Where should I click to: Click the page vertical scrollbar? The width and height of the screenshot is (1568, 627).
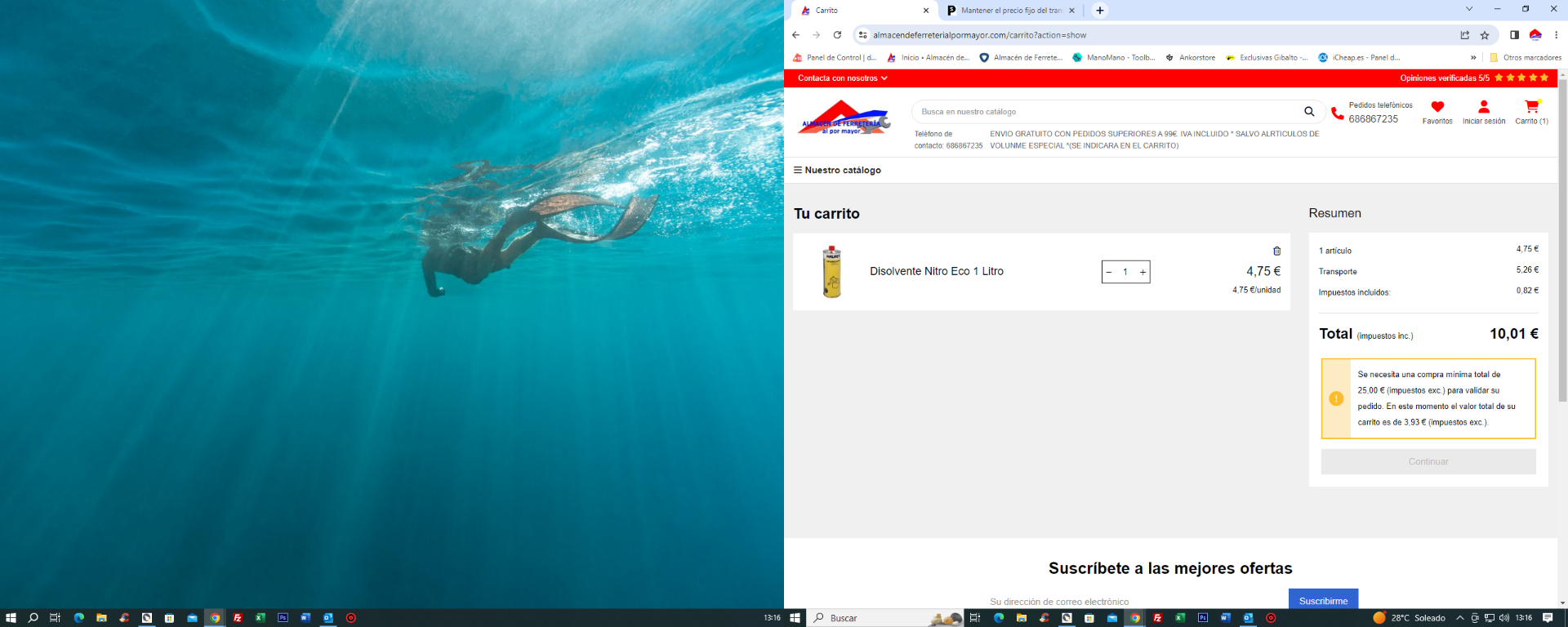tap(1562, 241)
